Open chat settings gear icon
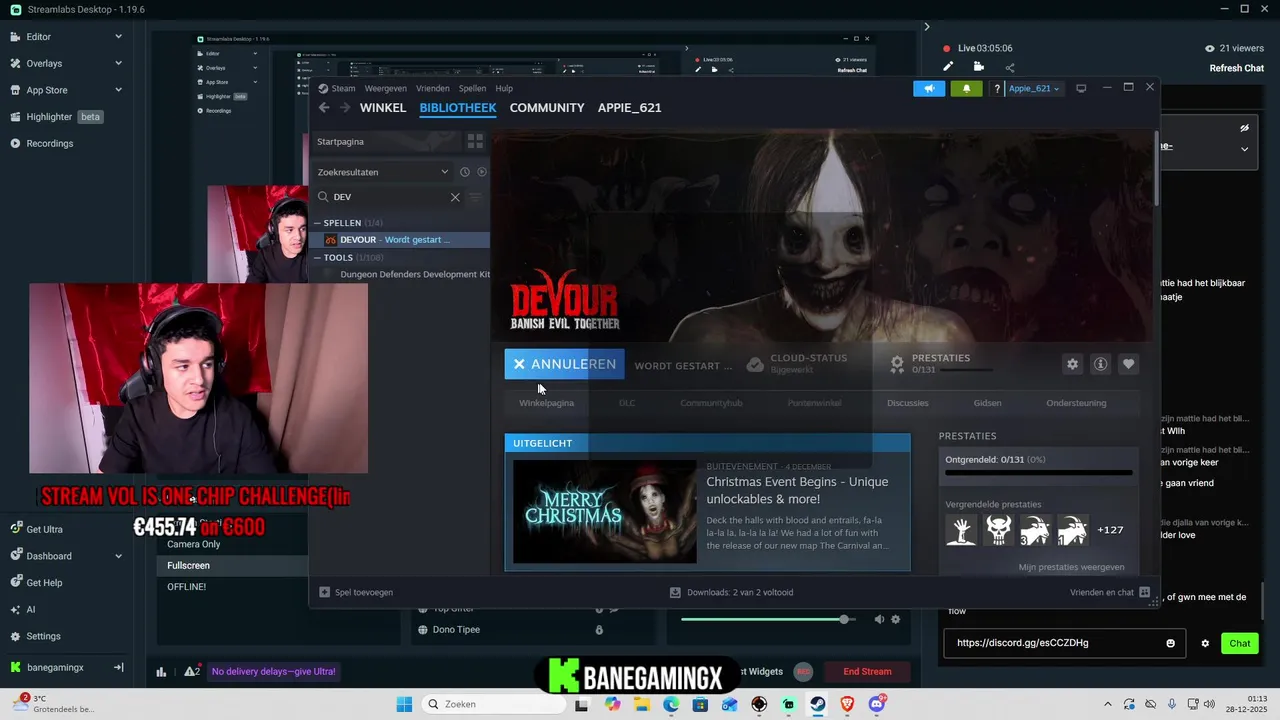 (1205, 643)
